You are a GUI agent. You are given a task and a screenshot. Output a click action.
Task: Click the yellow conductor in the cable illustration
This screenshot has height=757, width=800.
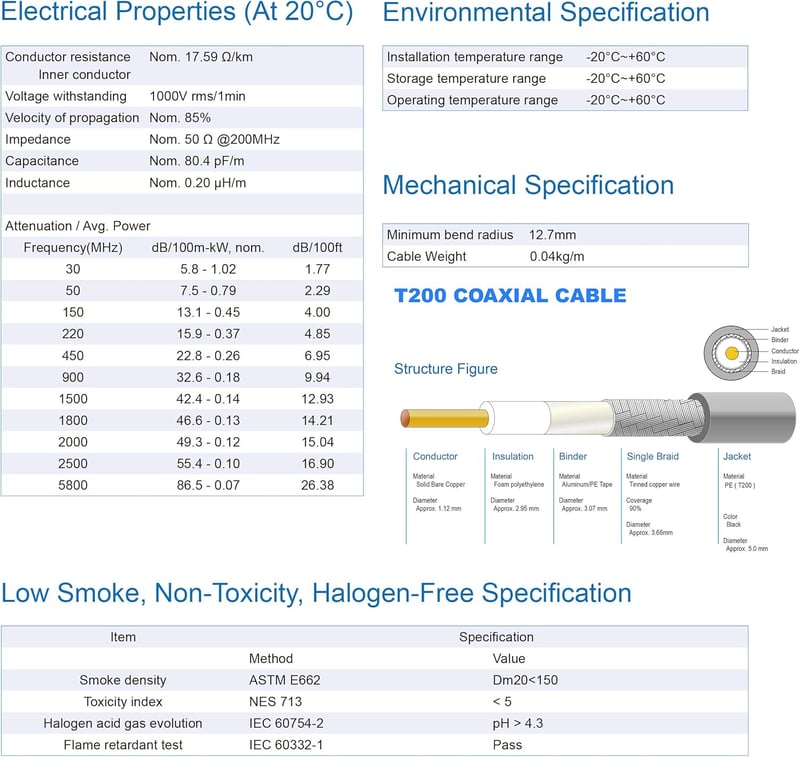tap(444, 418)
